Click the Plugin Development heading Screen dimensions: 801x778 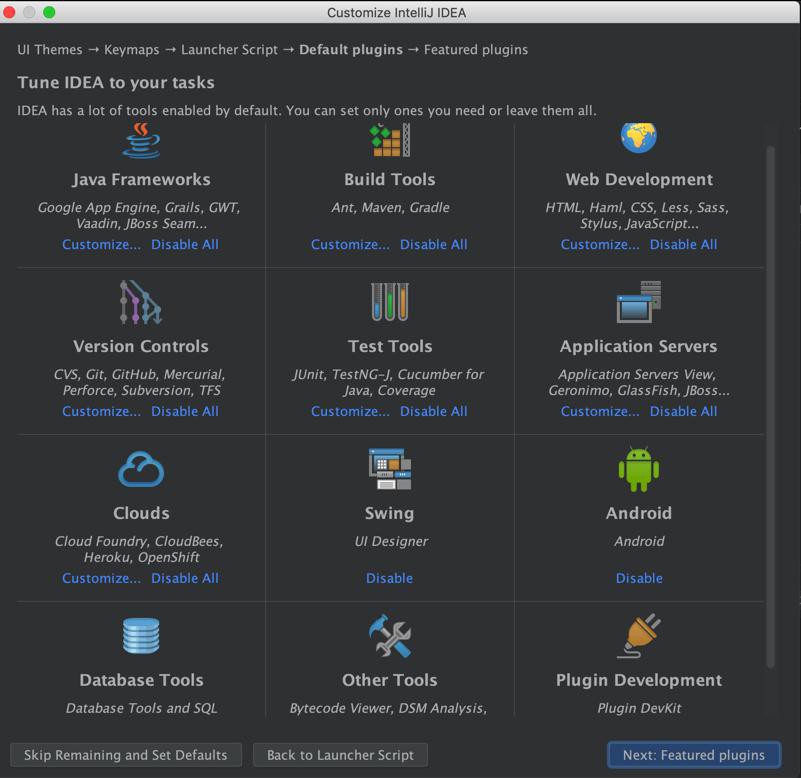(639, 680)
